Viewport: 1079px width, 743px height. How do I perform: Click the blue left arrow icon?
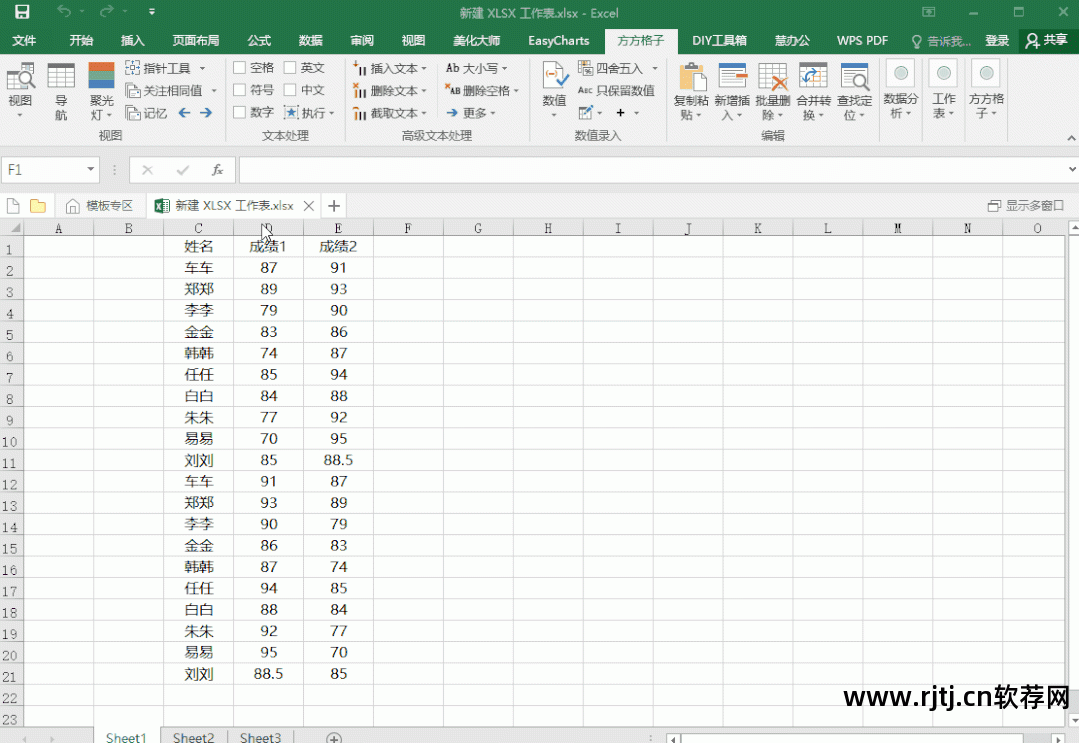184,113
